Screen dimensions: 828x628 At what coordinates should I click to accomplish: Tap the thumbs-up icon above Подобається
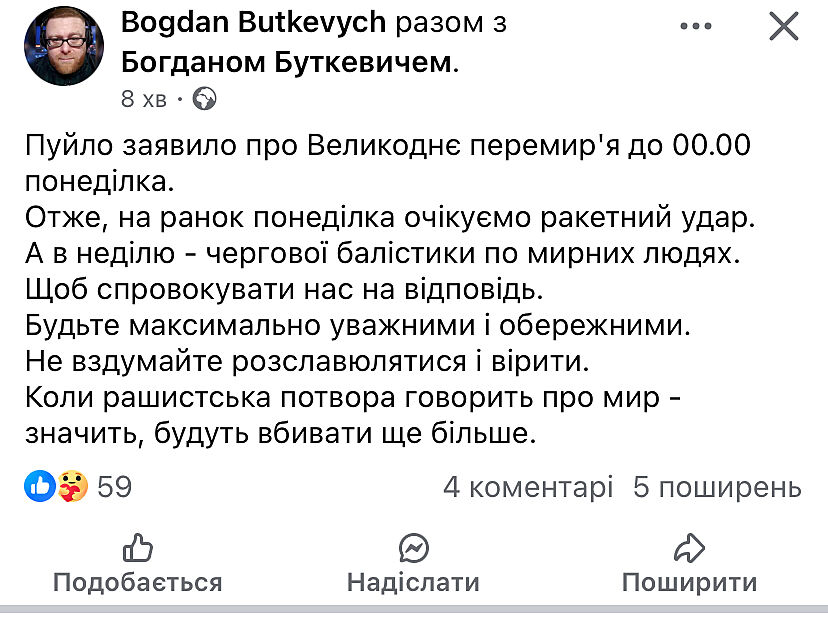pos(137,547)
